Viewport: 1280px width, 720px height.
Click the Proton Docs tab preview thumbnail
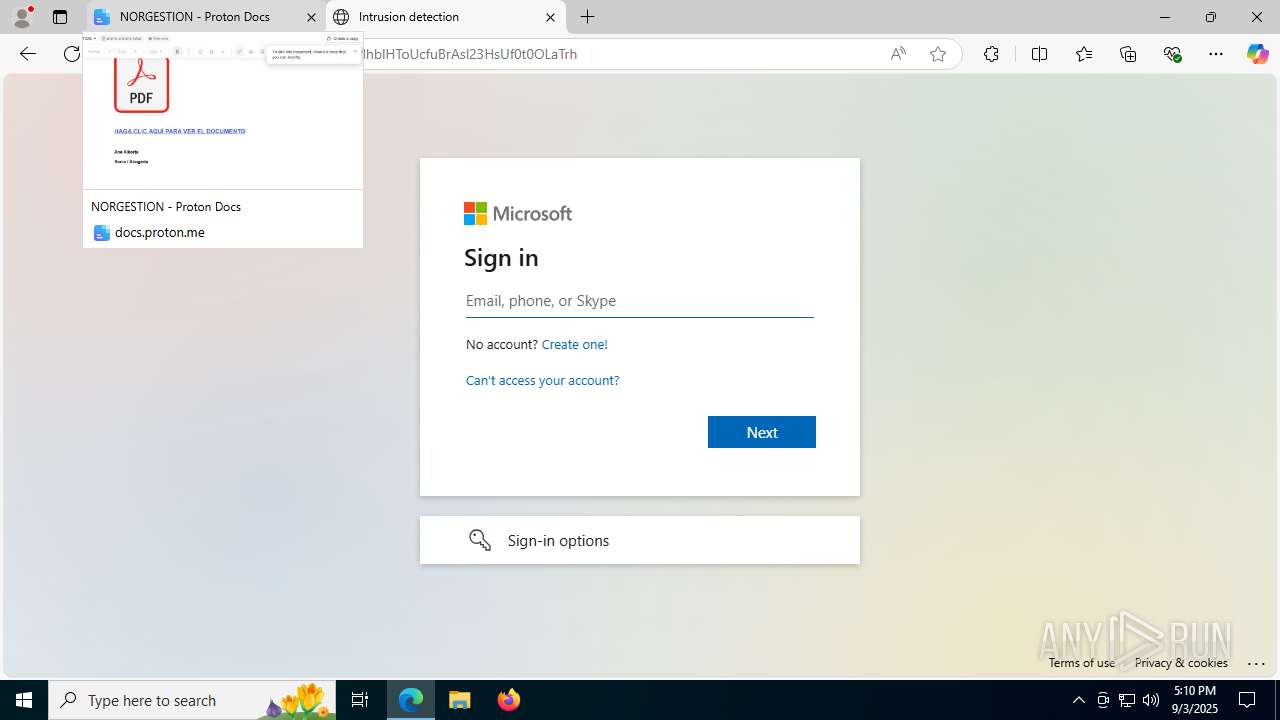pyautogui.click(x=223, y=111)
